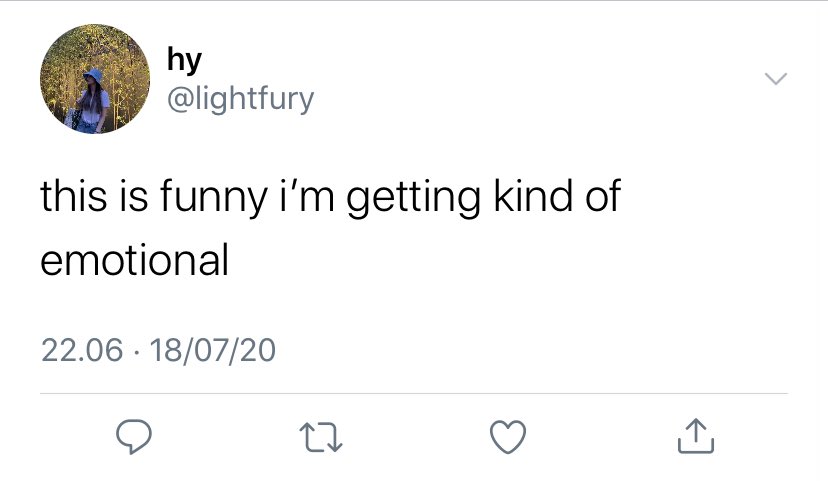Click the word "funny" in the tweet
The image size is (828, 481).
click(213, 196)
